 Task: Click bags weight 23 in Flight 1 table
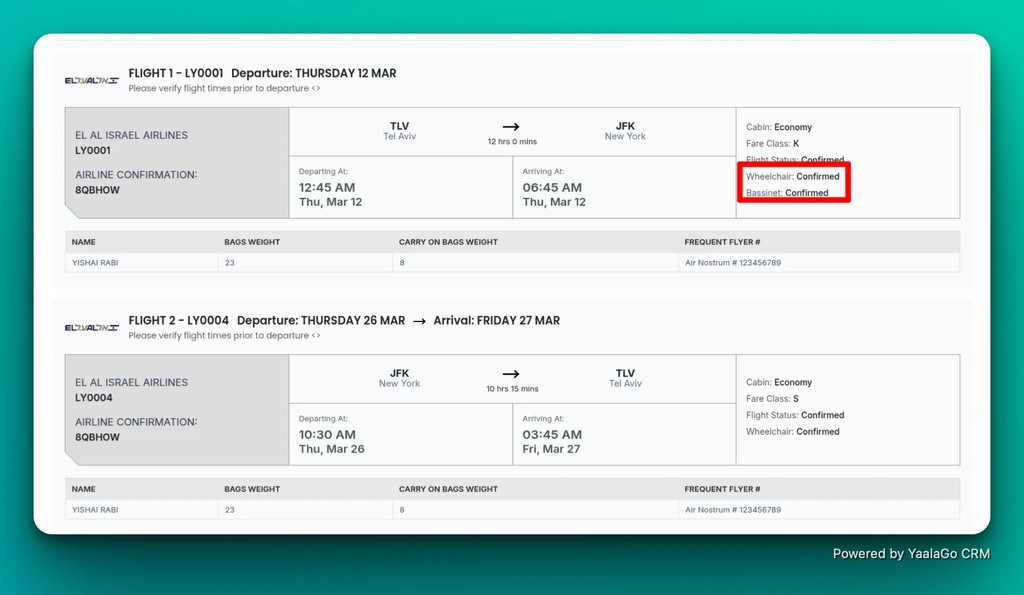tap(230, 263)
